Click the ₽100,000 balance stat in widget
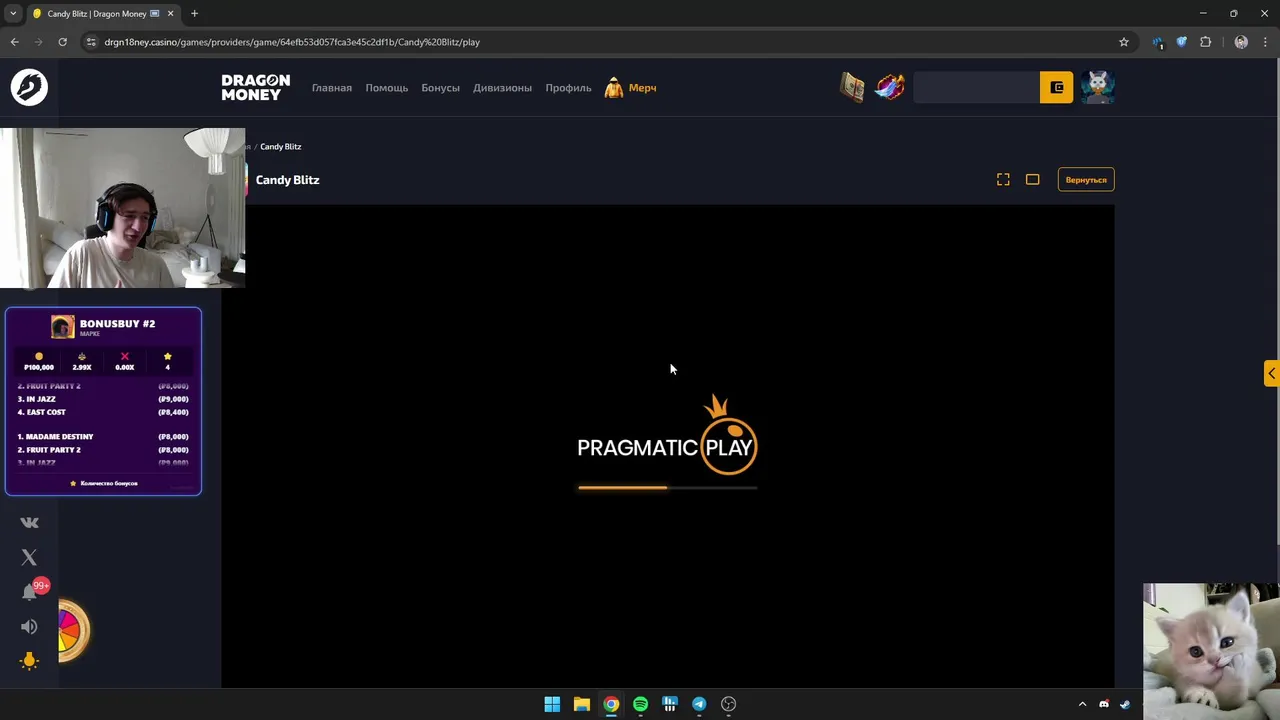Viewport: 1280px width, 720px height. pyautogui.click(x=39, y=362)
